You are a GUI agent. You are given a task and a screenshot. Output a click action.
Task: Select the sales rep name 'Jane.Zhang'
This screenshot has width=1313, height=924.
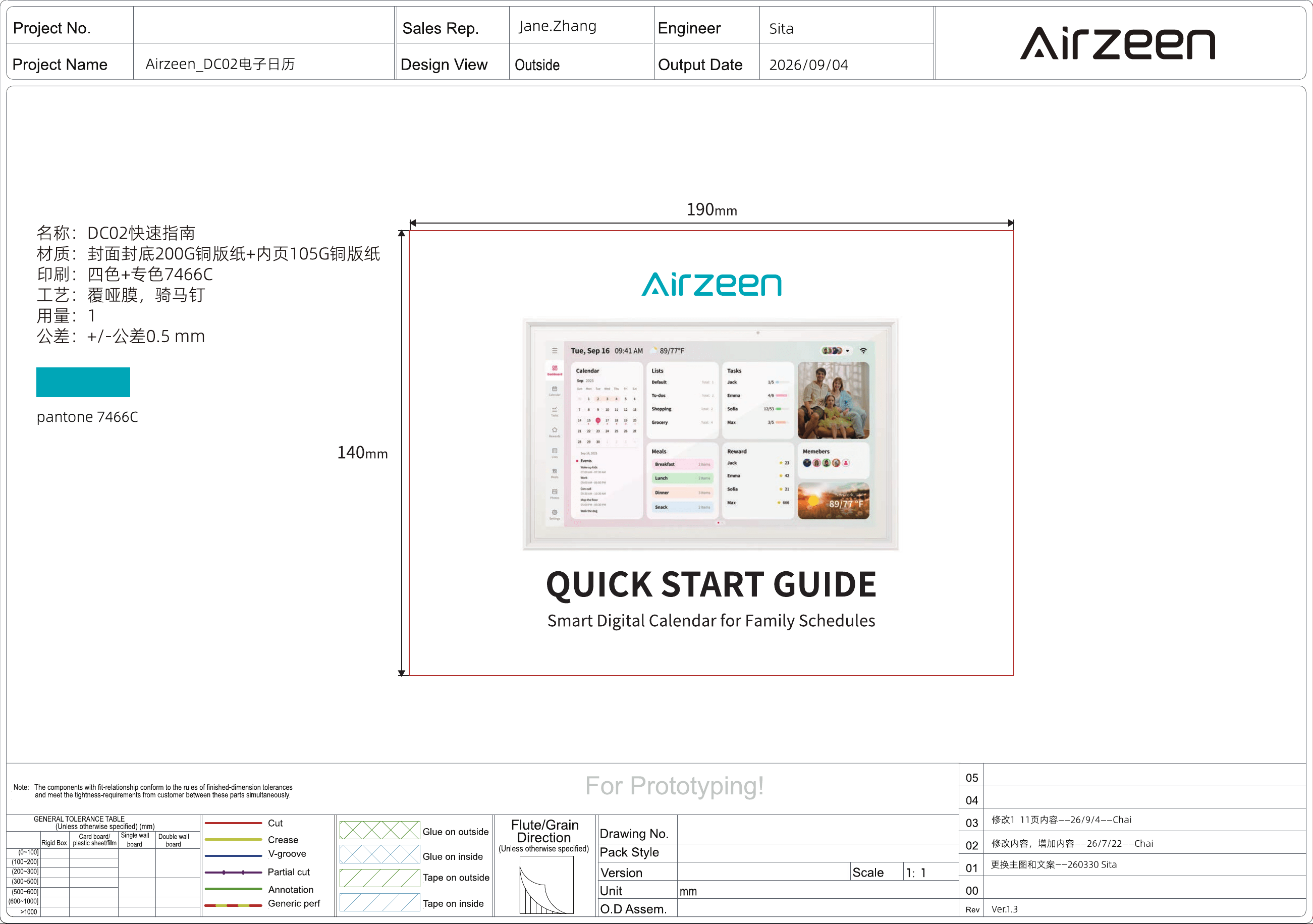point(558,26)
